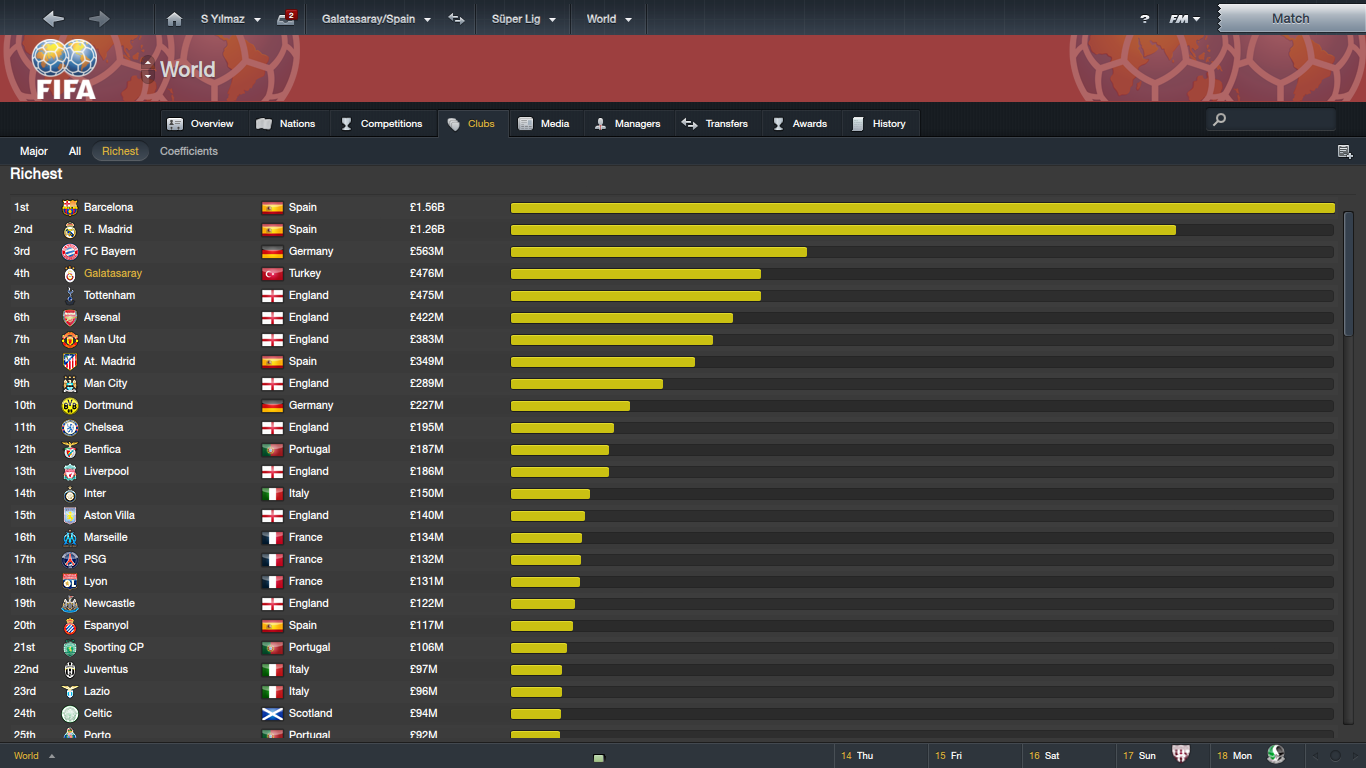Open the Sporting CP club link
The image size is (1366, 768).
[113, 648]
